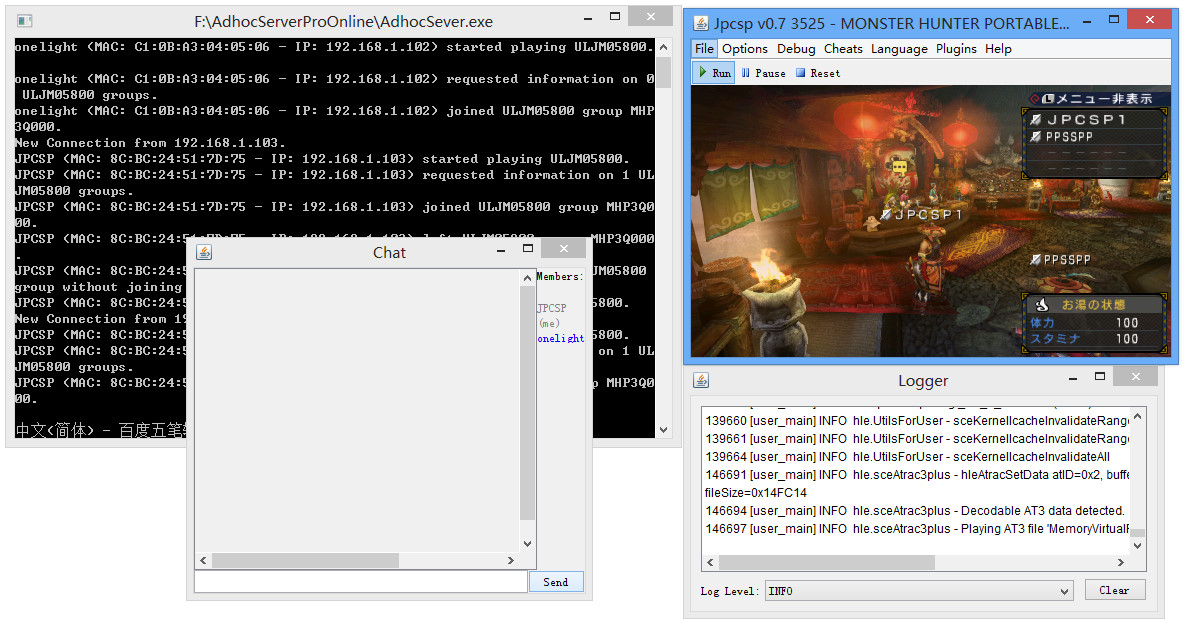Click the Java icon in Logger title bar
This screenshot has width=1184, height=638.
coord(701,380)
